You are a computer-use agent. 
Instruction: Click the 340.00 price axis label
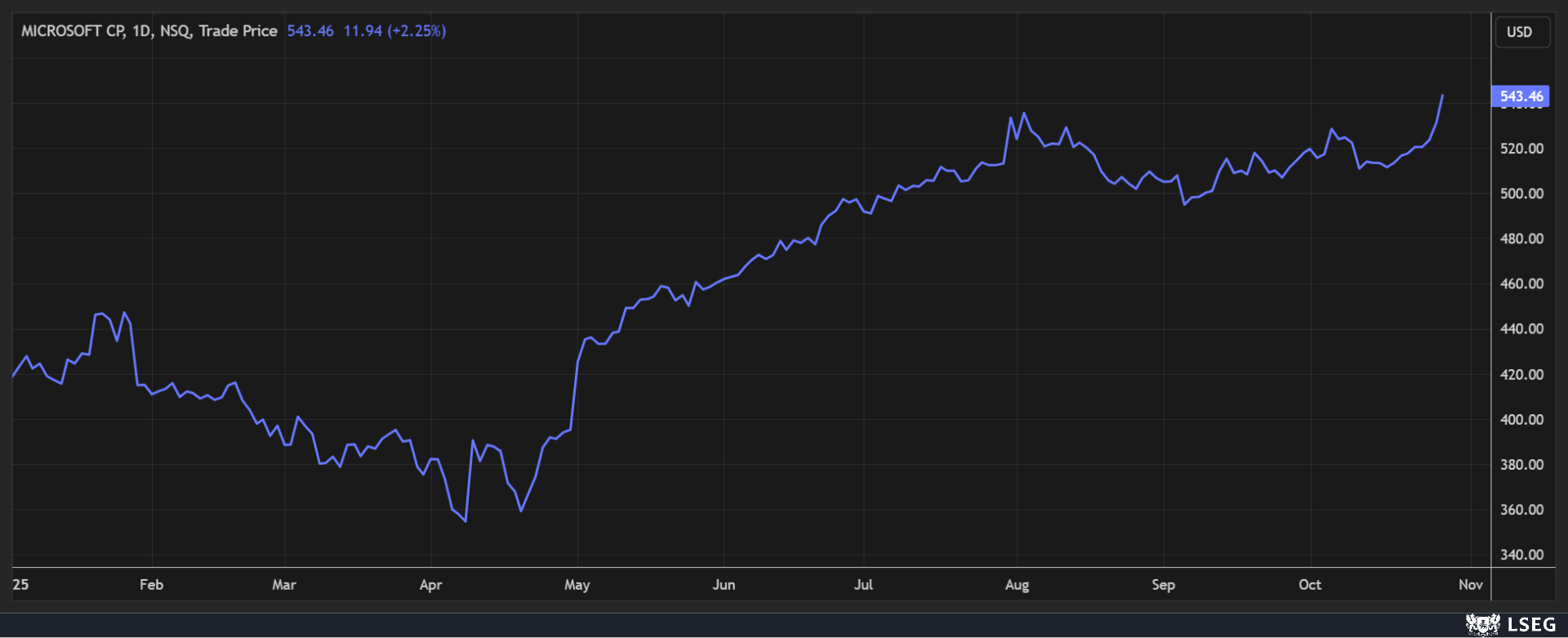[x=1521, y=555]
